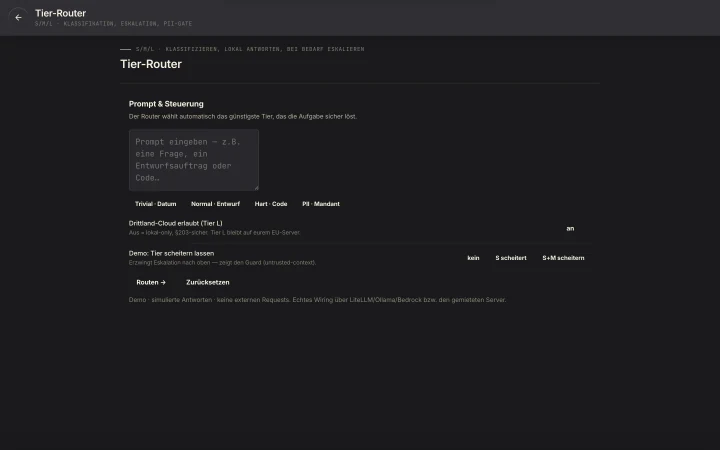Click the 'Erzwingt Eskalation nach oben' hint
This screenshot has width=720, height=450.
222,263
